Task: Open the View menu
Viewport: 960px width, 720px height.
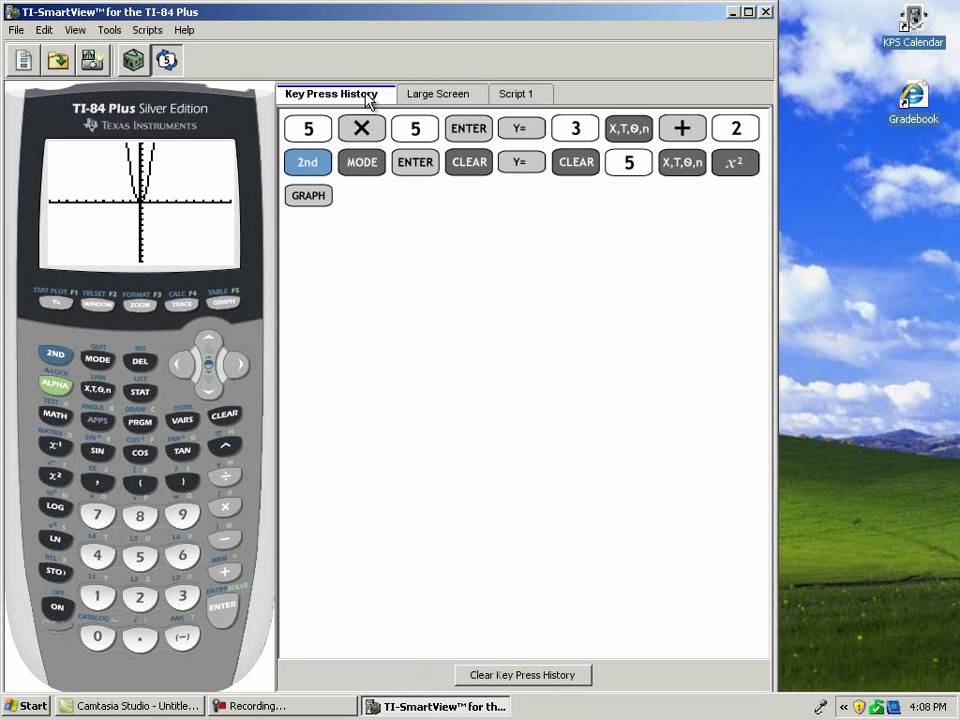Action: pyautogui.click(x=75, y=30)
